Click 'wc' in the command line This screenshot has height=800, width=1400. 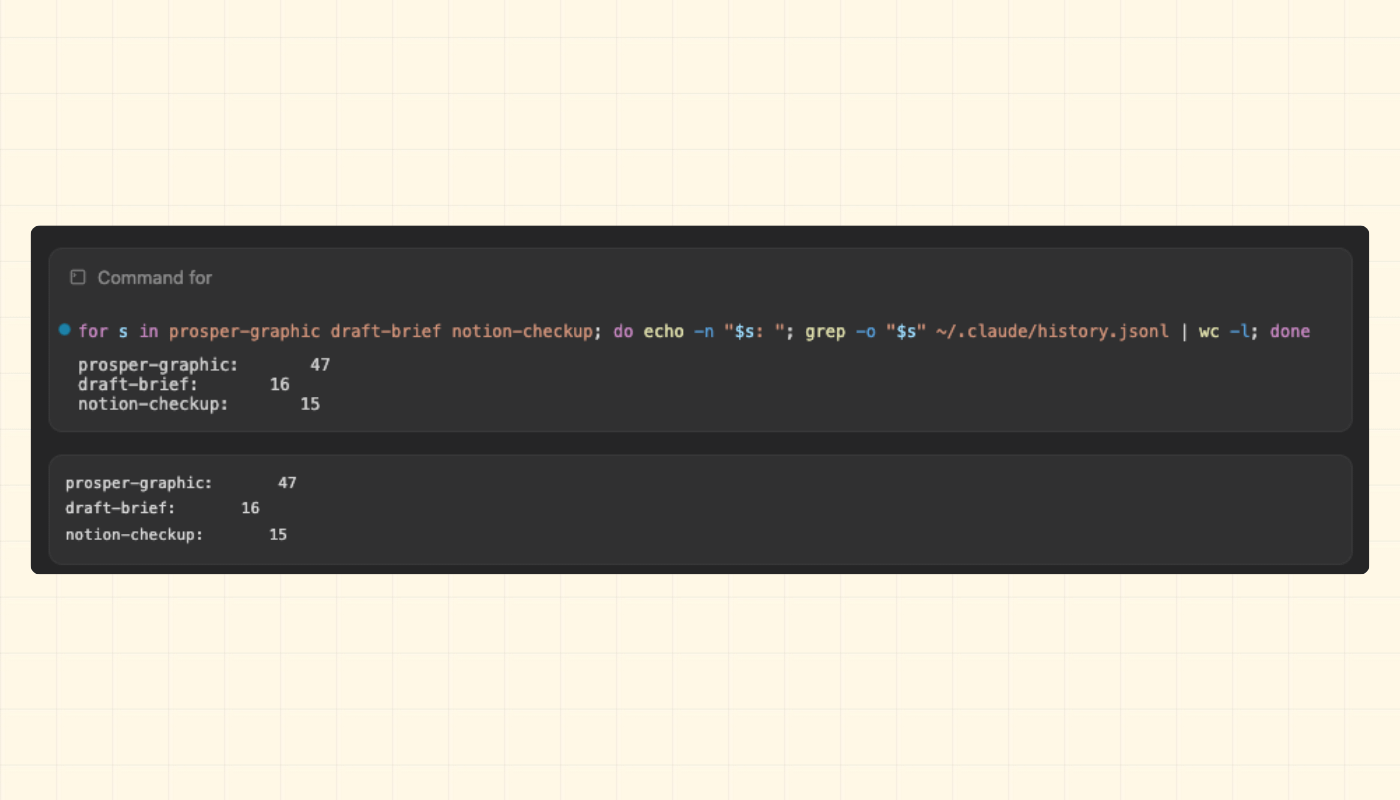coord(1209,331)
